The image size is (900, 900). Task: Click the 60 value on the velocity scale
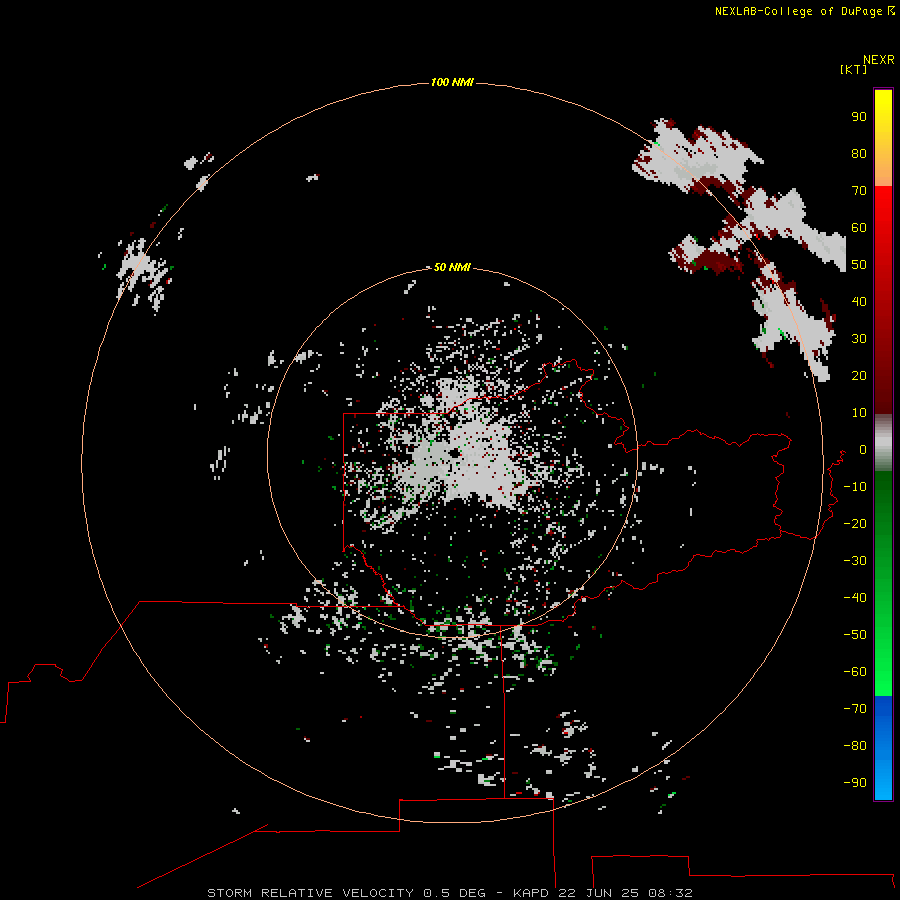click(859, 227)
